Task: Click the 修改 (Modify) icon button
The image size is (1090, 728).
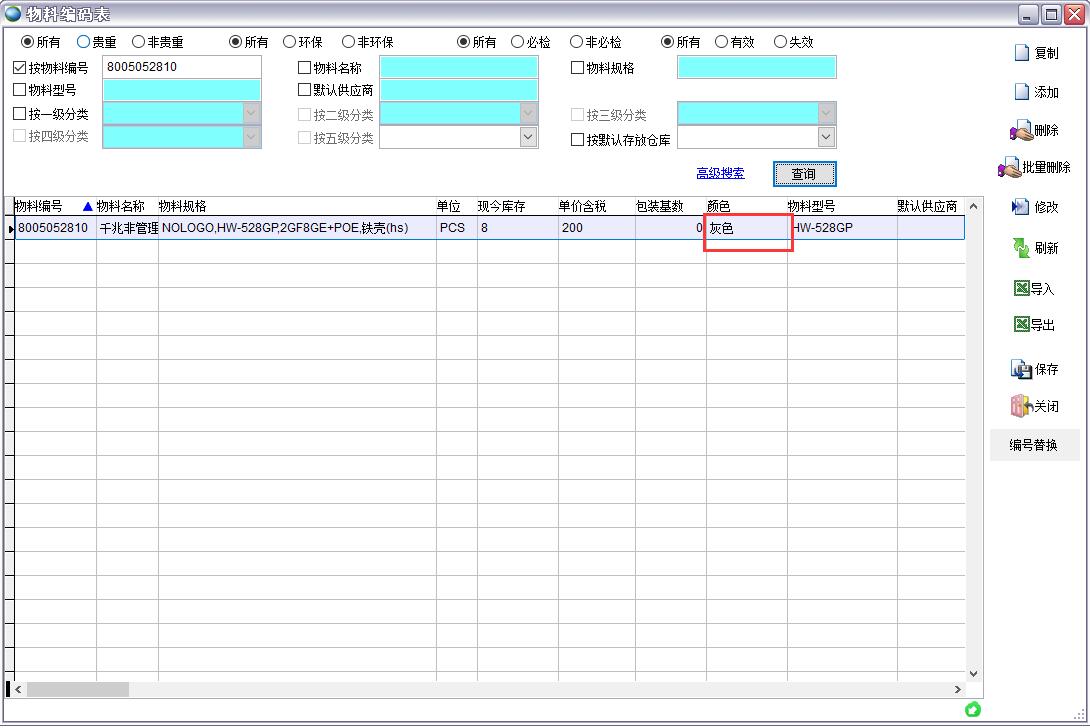Action: pos(1021,207)
